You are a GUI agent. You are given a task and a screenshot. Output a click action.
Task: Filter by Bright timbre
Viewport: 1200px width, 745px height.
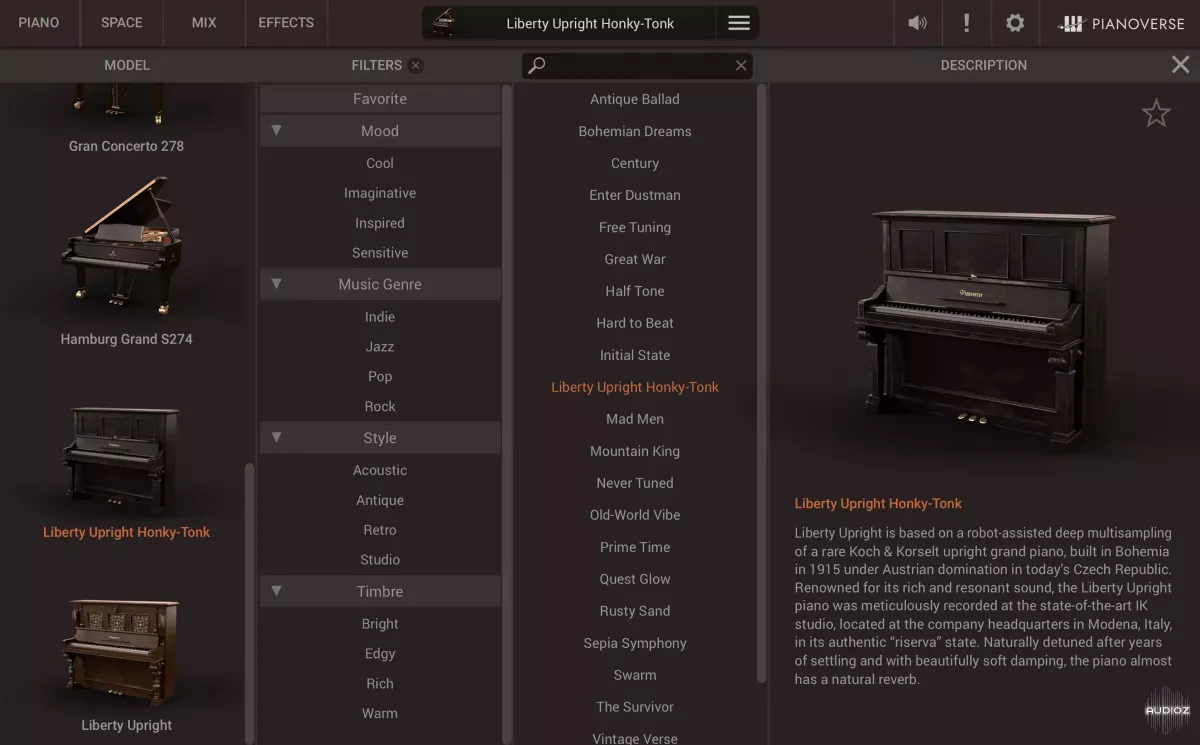pyautogui.click(x=380, y=624)
